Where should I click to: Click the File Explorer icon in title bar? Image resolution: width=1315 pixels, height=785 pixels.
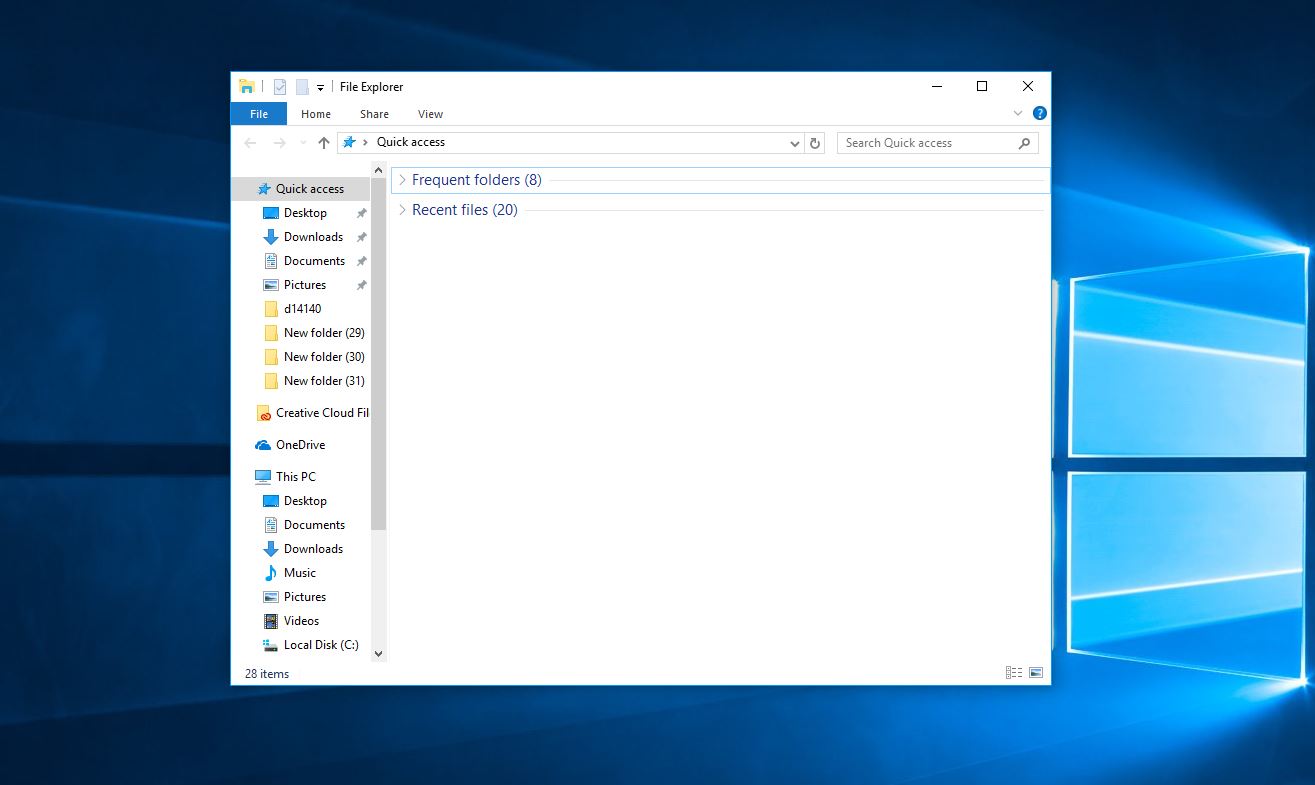point(246,87)
